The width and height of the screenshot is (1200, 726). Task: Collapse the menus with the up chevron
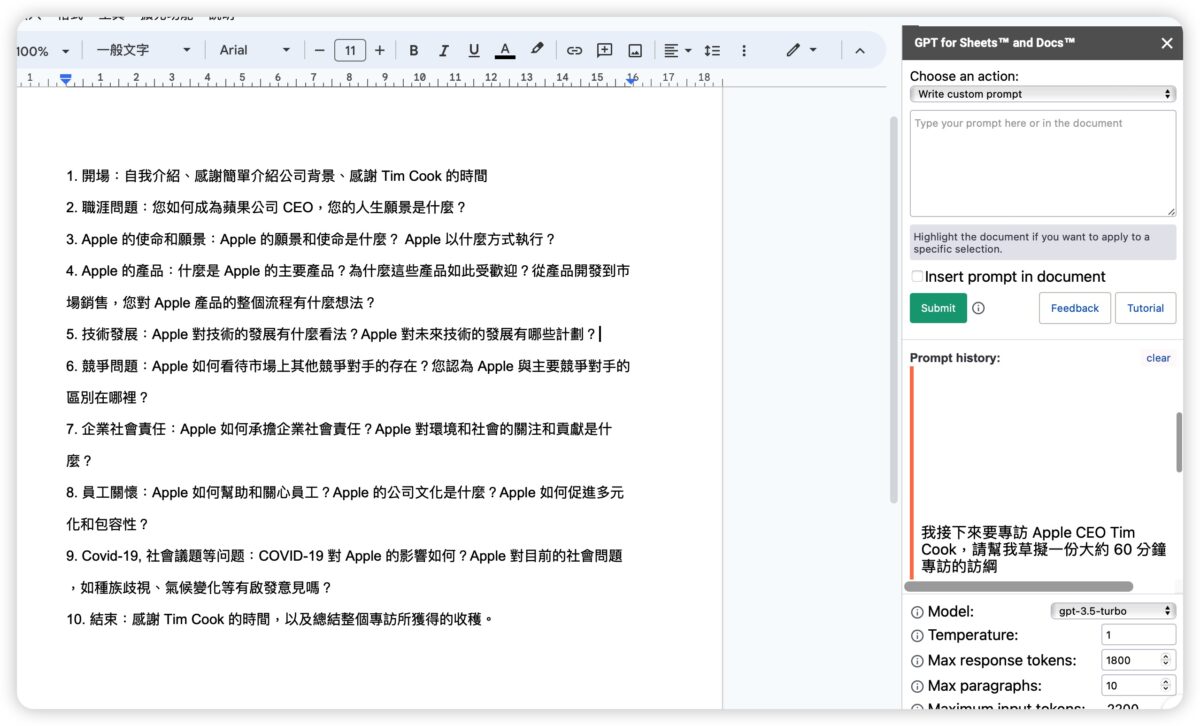(859, 50)
